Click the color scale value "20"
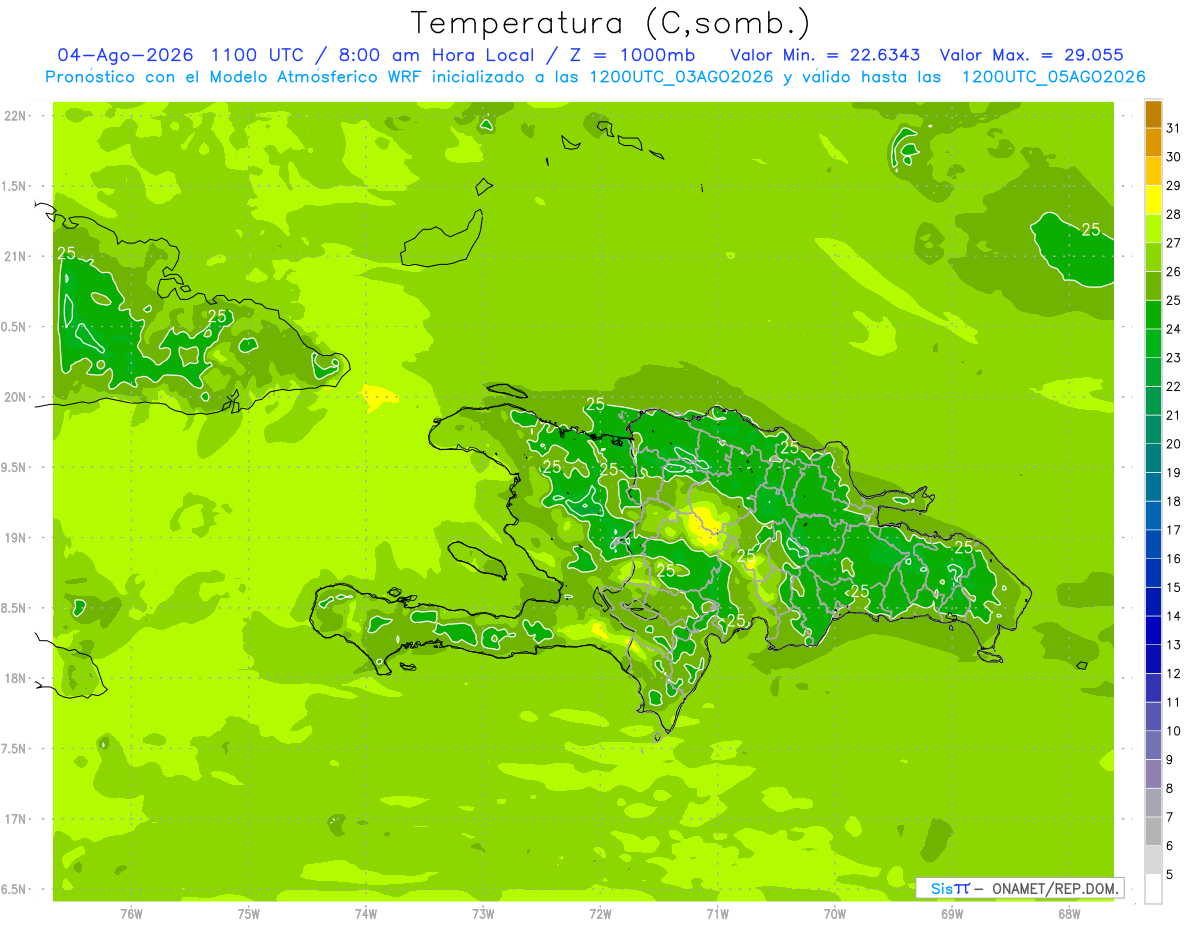The width and height of the screenshot is (1200, 927). coord(1173,444)
